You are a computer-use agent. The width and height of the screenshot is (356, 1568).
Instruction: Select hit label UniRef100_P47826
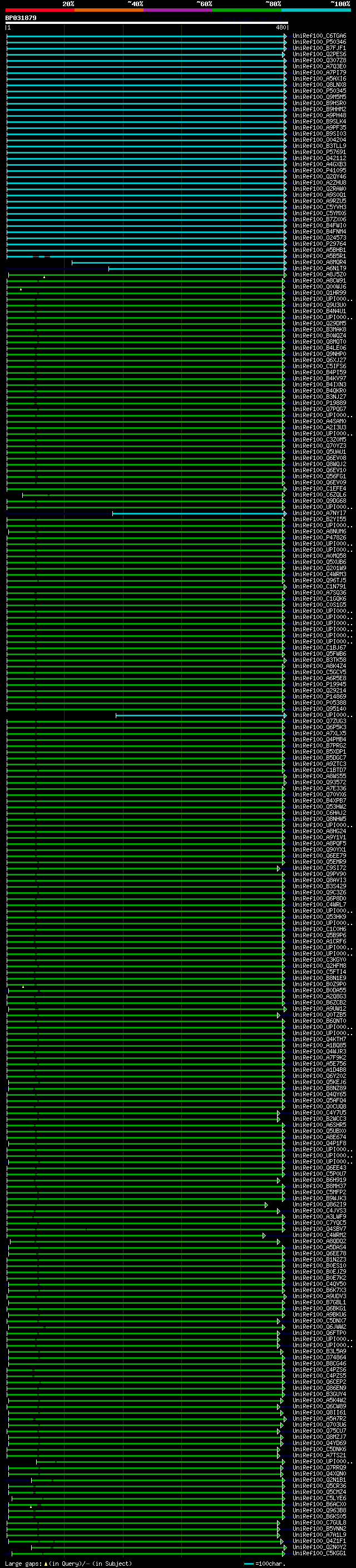click(319, 537)
